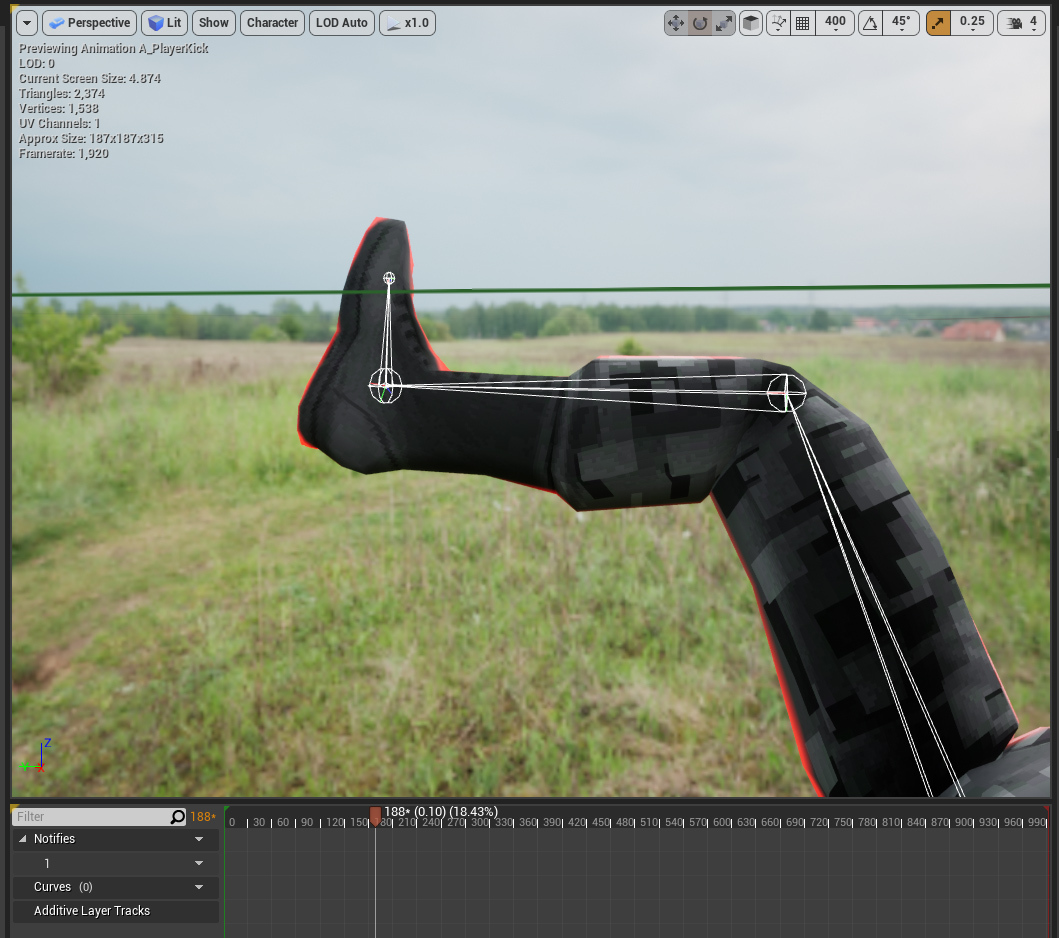Toggle grid snapping on or off
The image size is (1059, 938).
(802, 23)
